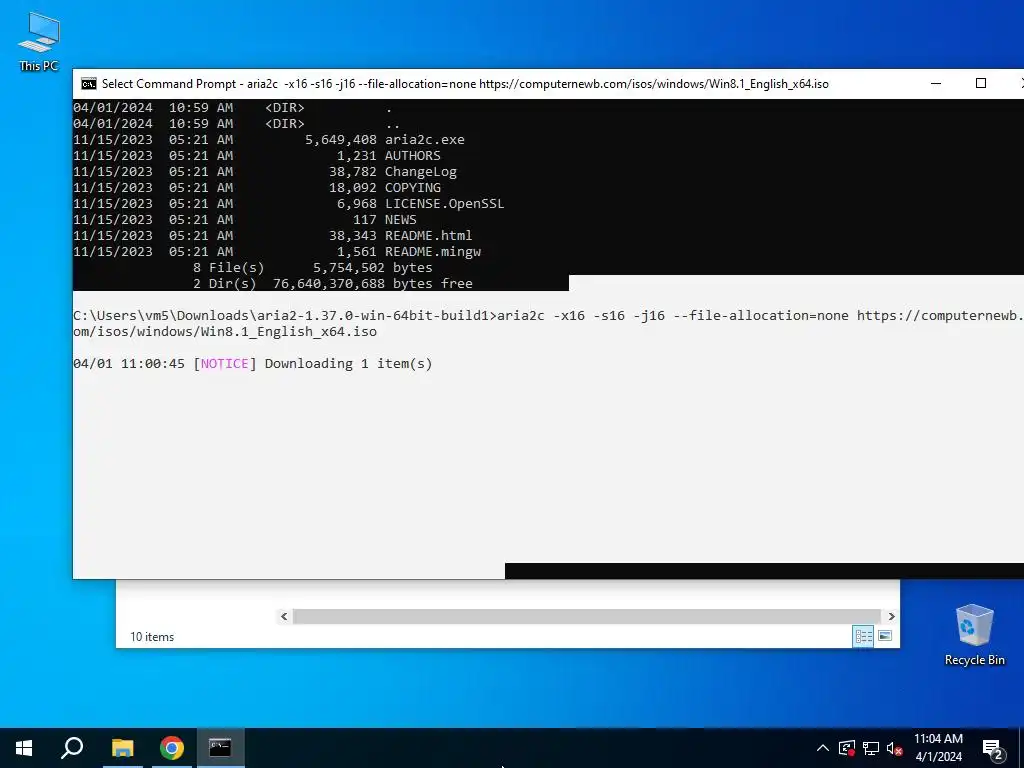Click the Command Prompt title bar icon
The width and height of the screenshot is (1024, 768).
click(x=88, y=84)
